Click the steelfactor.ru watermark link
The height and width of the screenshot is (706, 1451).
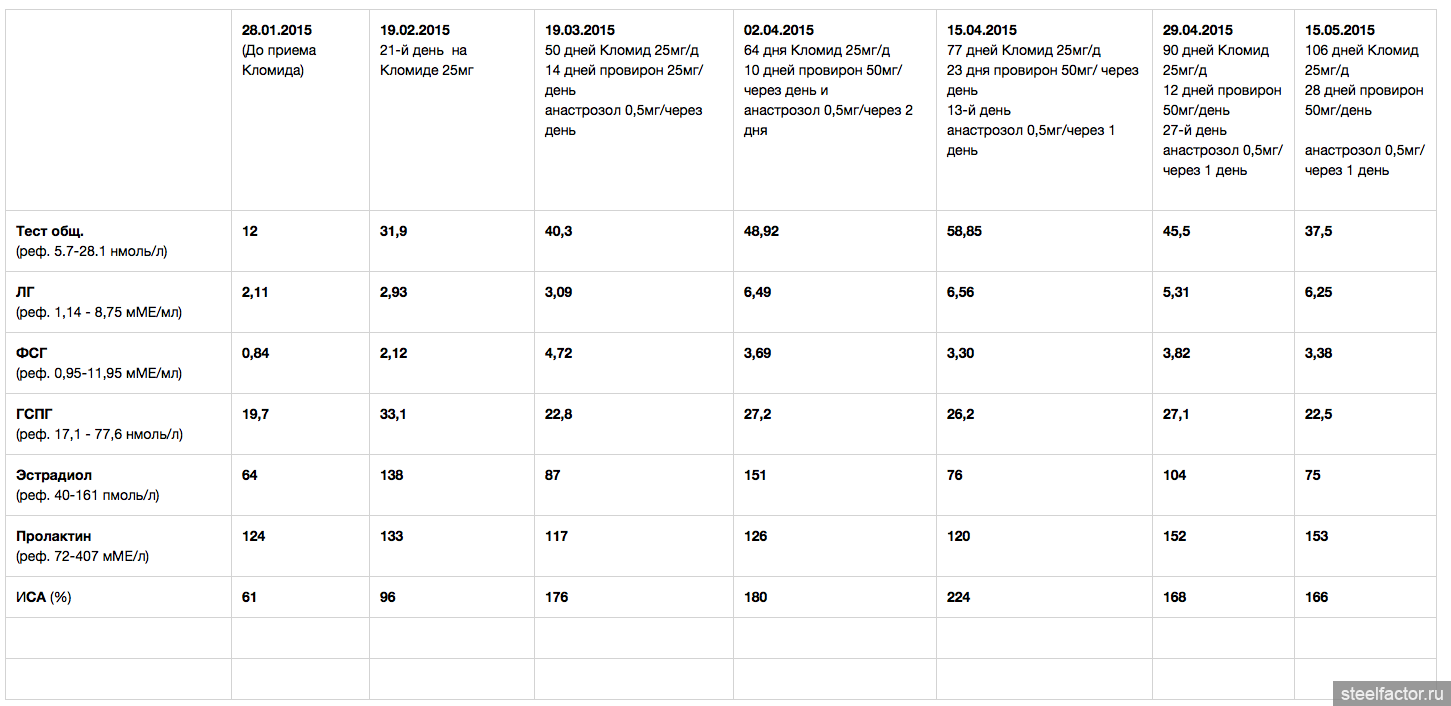pos(1391,693)
